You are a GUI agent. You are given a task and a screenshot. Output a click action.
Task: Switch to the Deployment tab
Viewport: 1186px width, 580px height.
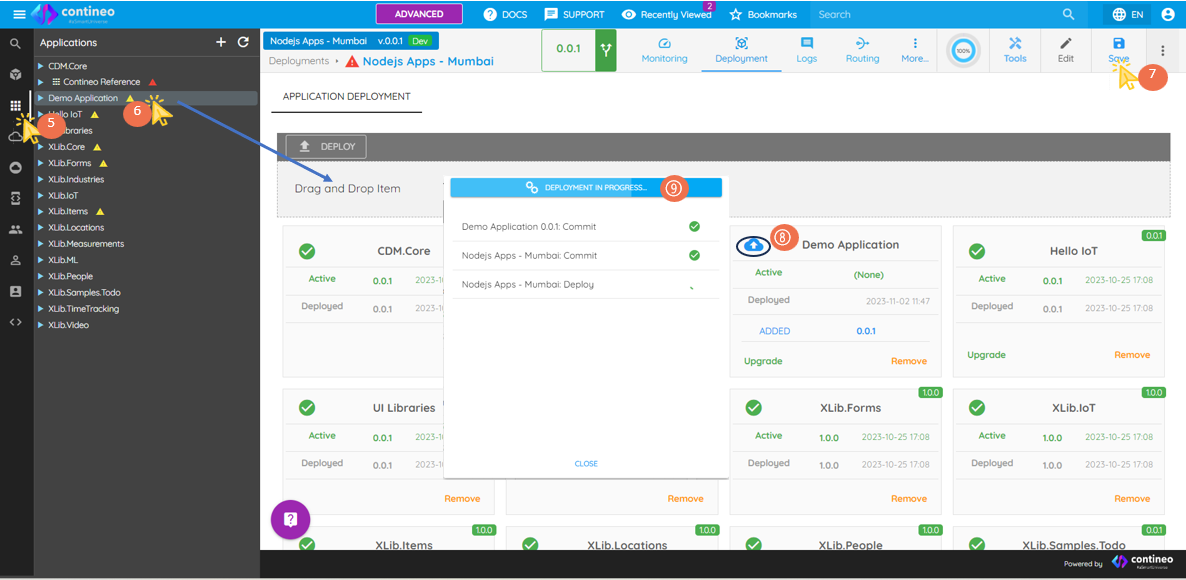tap(741, 50)
